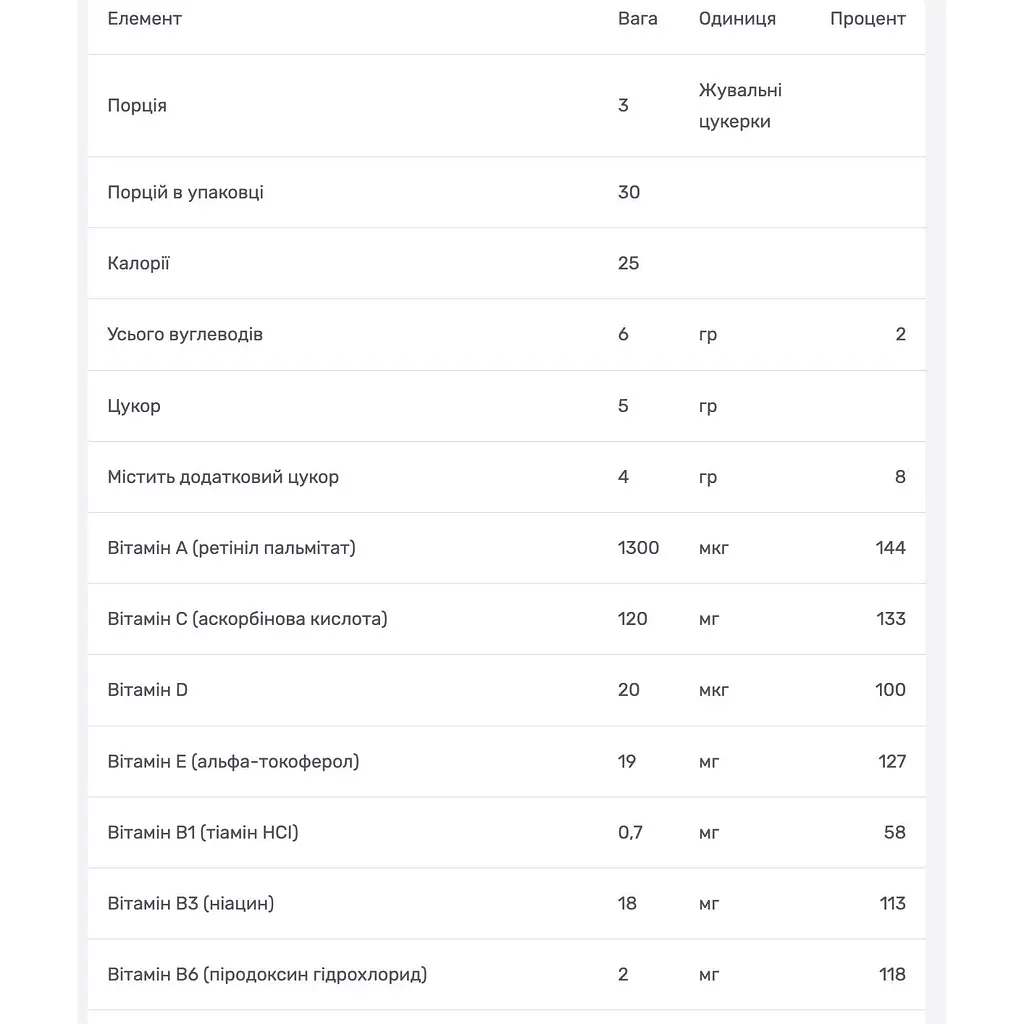Click Вітамін B6 (піродоксин гідрохлорид) label

[x=267, y=975]
